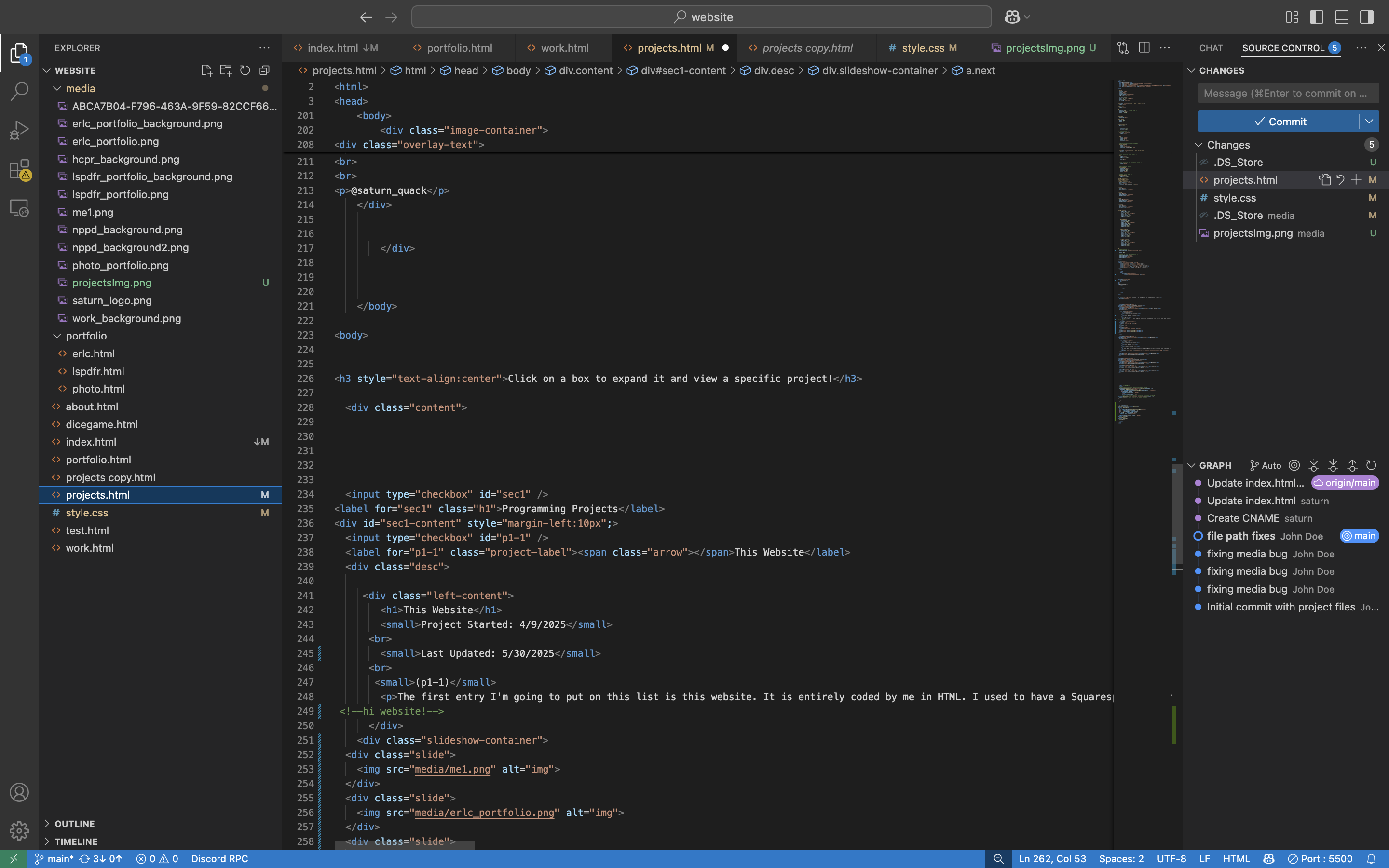Open Run and Debug view
Viewport: 1389px width, 868px height.
(19, 130)
